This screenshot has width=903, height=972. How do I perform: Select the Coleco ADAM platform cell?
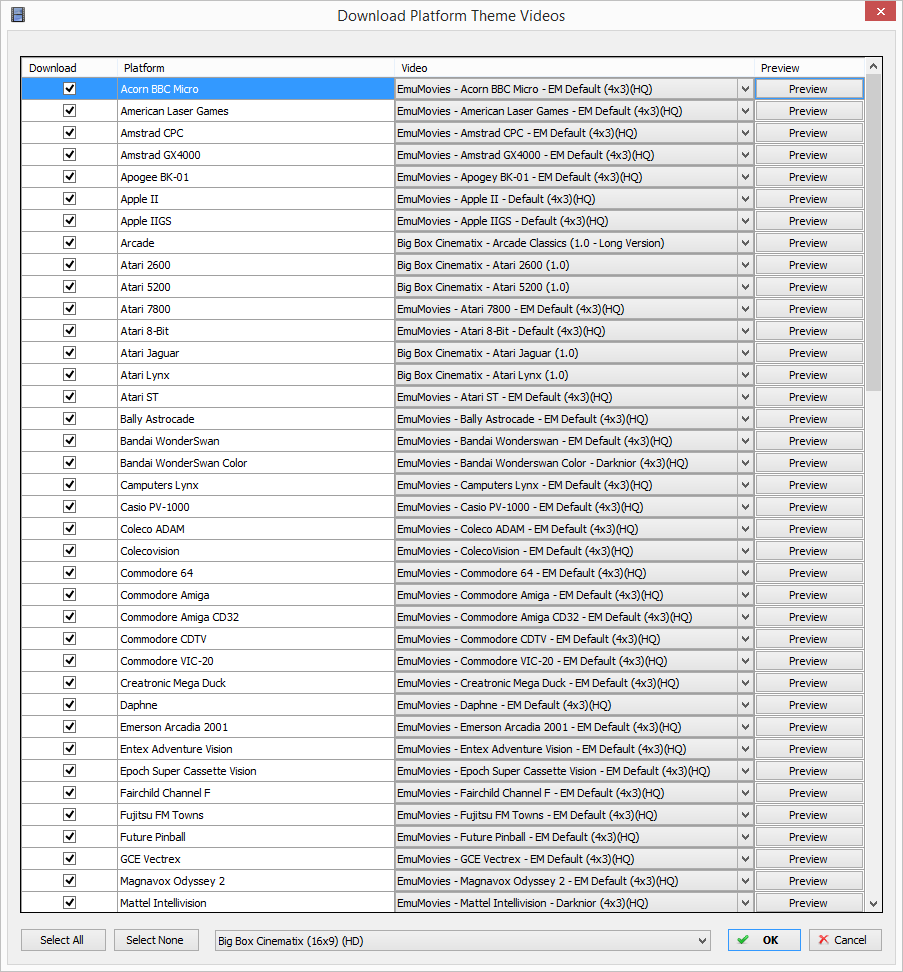tap(256, 529)
